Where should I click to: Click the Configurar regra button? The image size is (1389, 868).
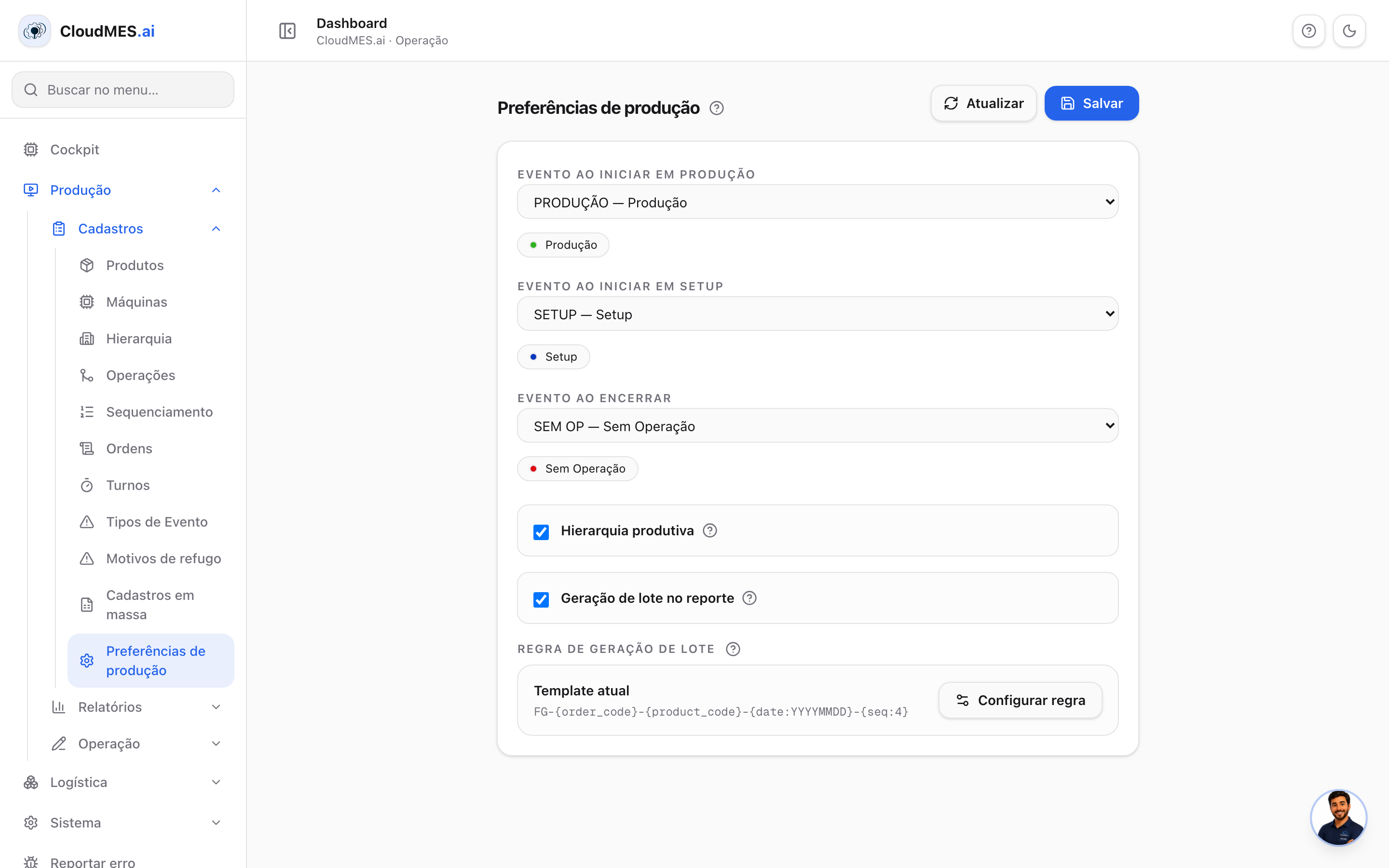[x=1020, y=700]
